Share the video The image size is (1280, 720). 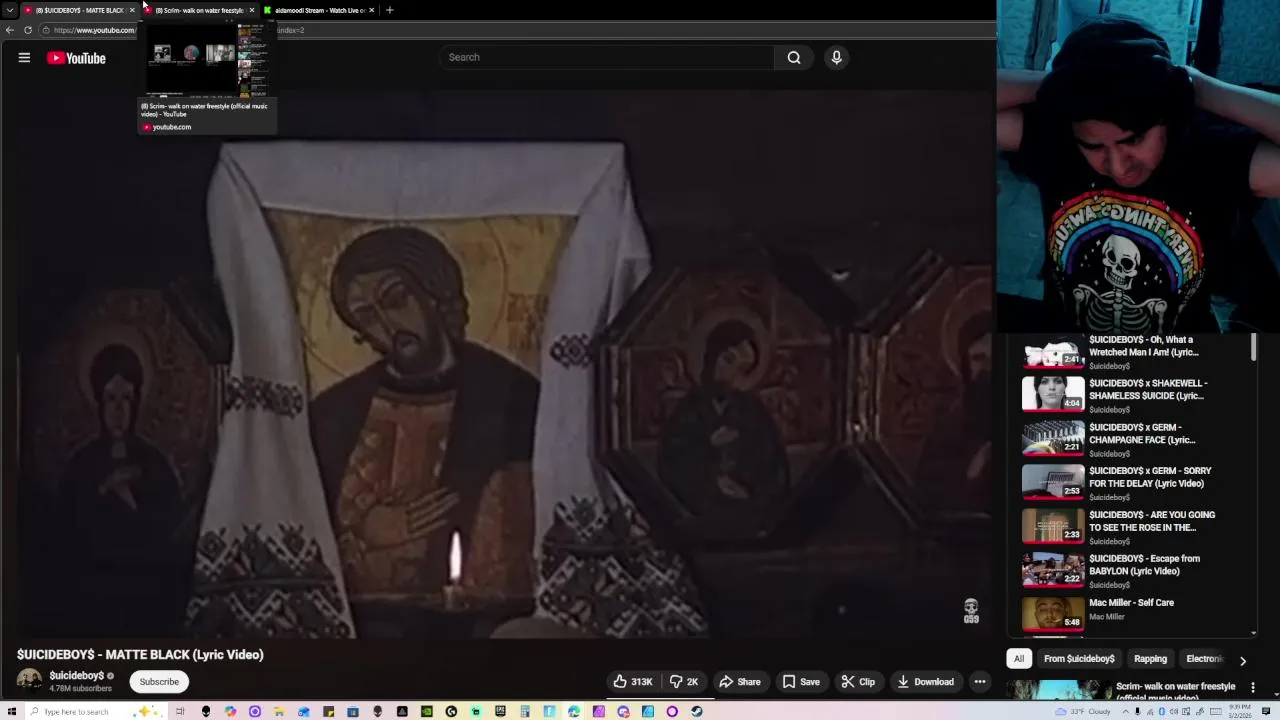[740, 682]
